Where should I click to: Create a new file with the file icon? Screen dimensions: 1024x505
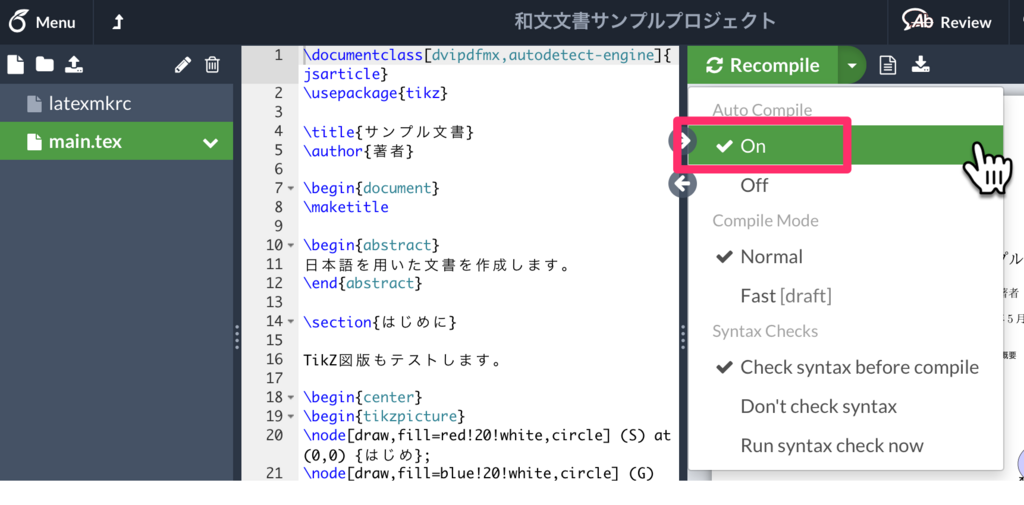pos(16,65)
